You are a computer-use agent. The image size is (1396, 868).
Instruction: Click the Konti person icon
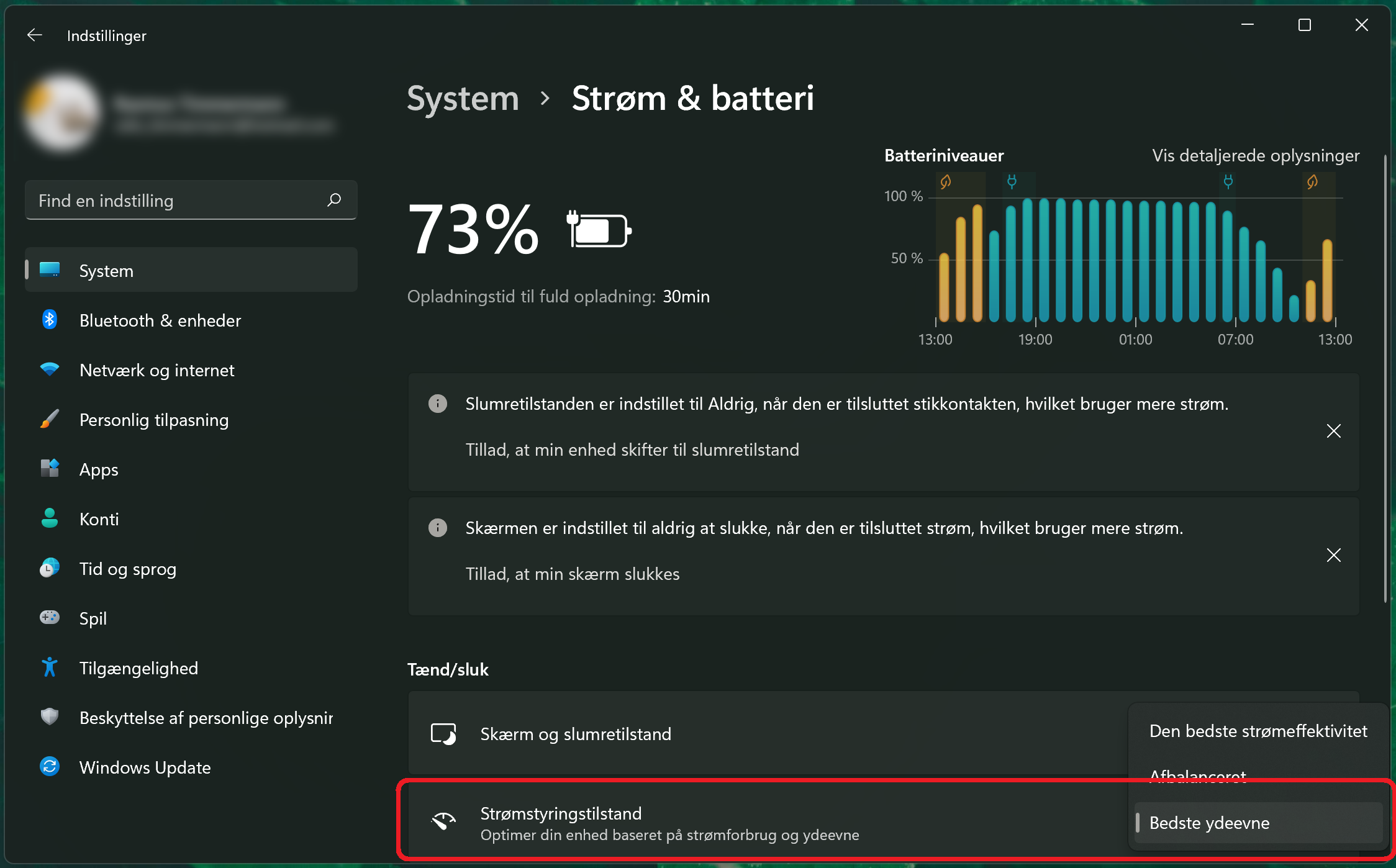click(x=50, y=518)
